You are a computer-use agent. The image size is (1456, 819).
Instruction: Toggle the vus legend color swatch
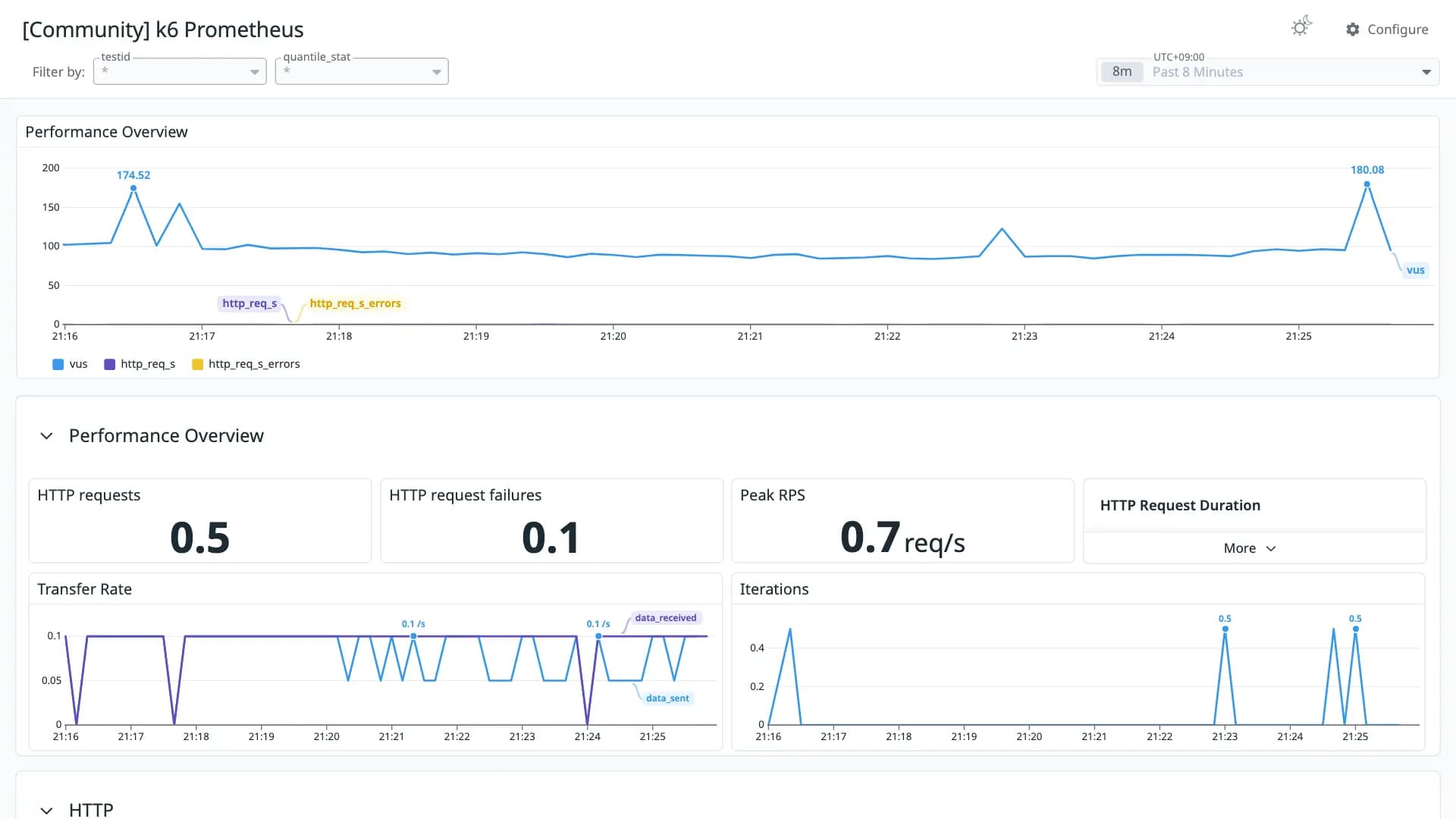pyautogui.click(x=58, y=364)
